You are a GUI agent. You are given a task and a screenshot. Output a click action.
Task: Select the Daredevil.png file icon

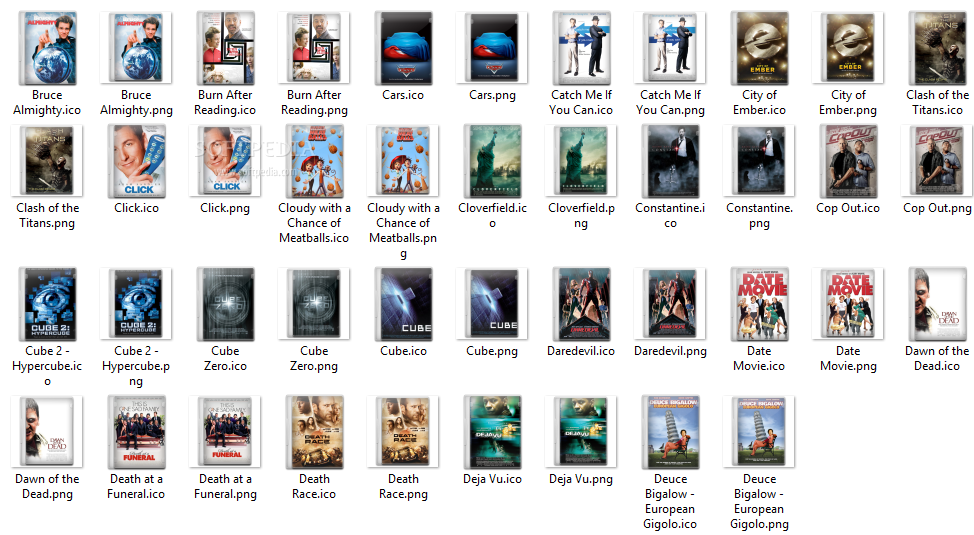(670, 304)
